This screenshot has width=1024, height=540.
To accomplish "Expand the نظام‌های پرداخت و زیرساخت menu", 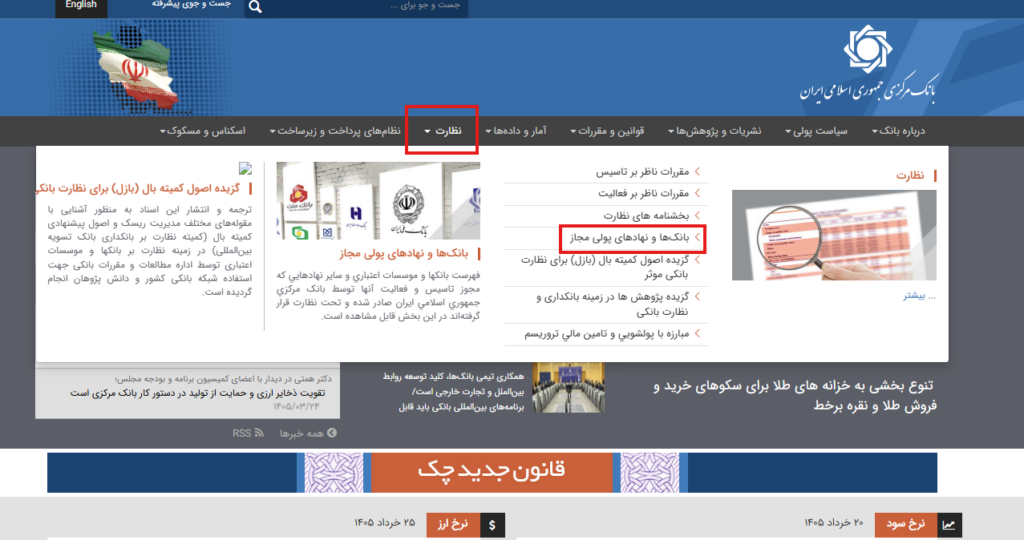I will [x=335, y=131].
